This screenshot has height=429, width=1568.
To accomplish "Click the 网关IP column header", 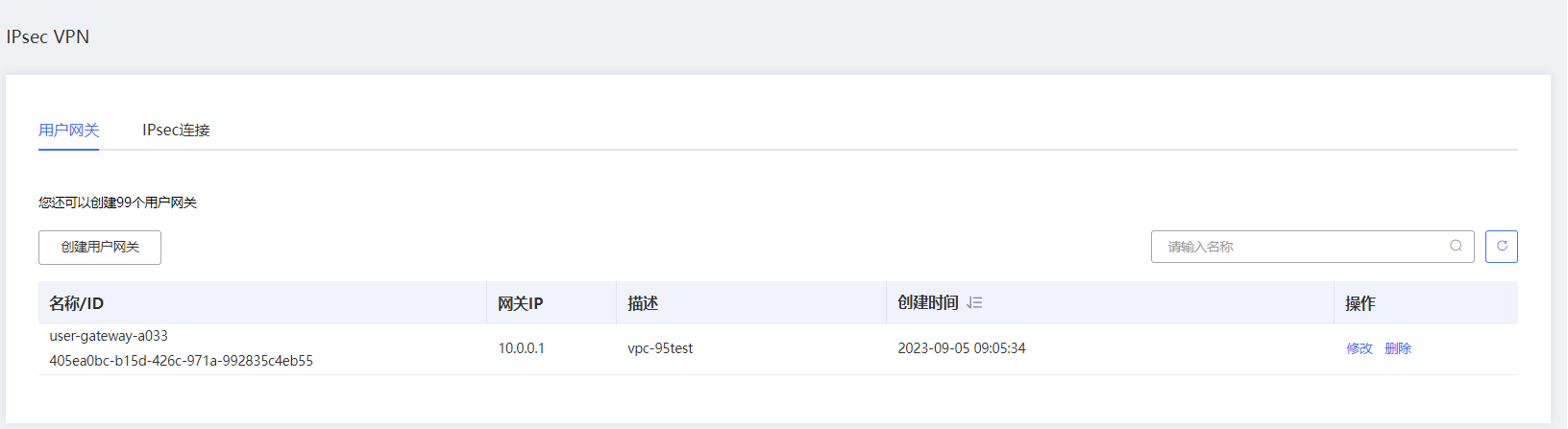I will (x=521, y=303).
